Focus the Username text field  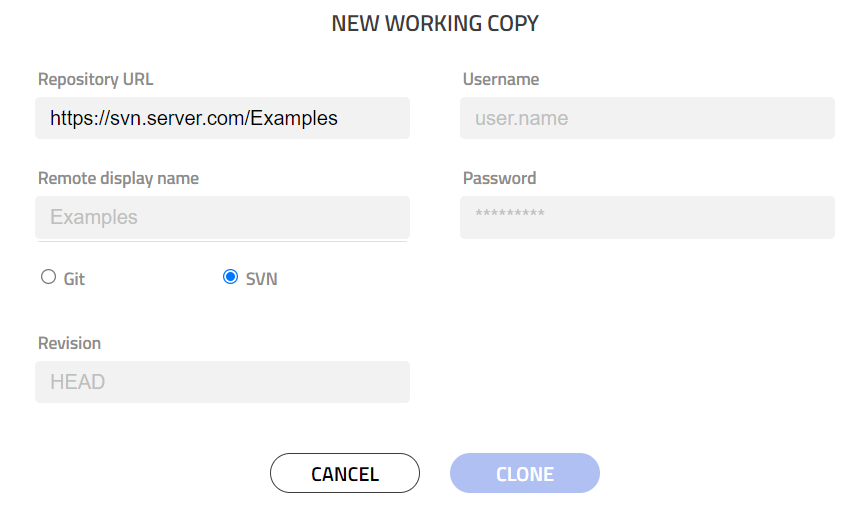647,118
